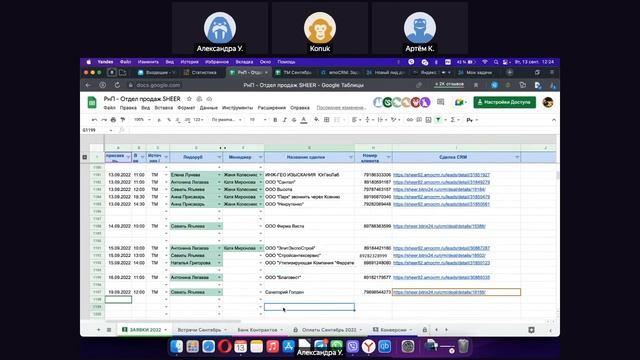This screenshot has height=360, width=640.
Task: Toggle bold formatting
Action: 275,120
